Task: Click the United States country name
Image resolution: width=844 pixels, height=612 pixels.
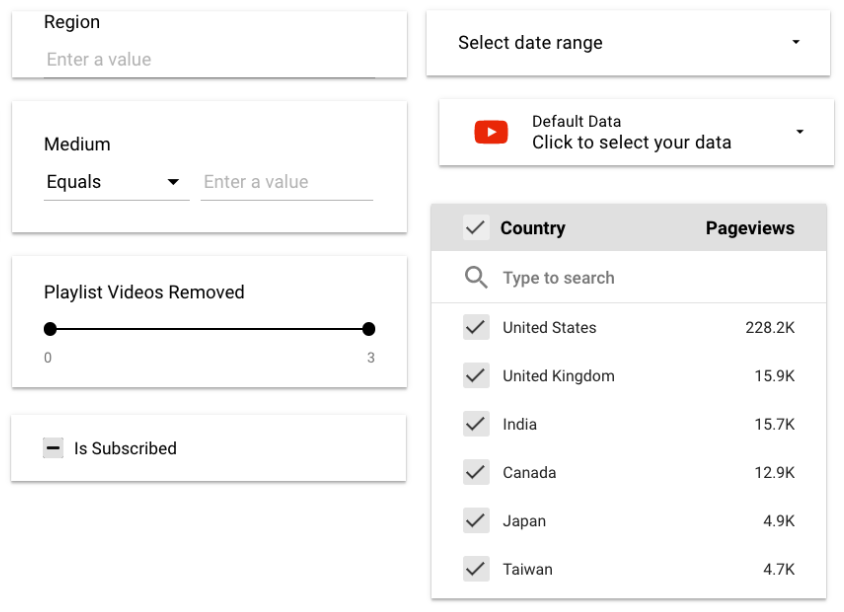Action: point(550,327)
